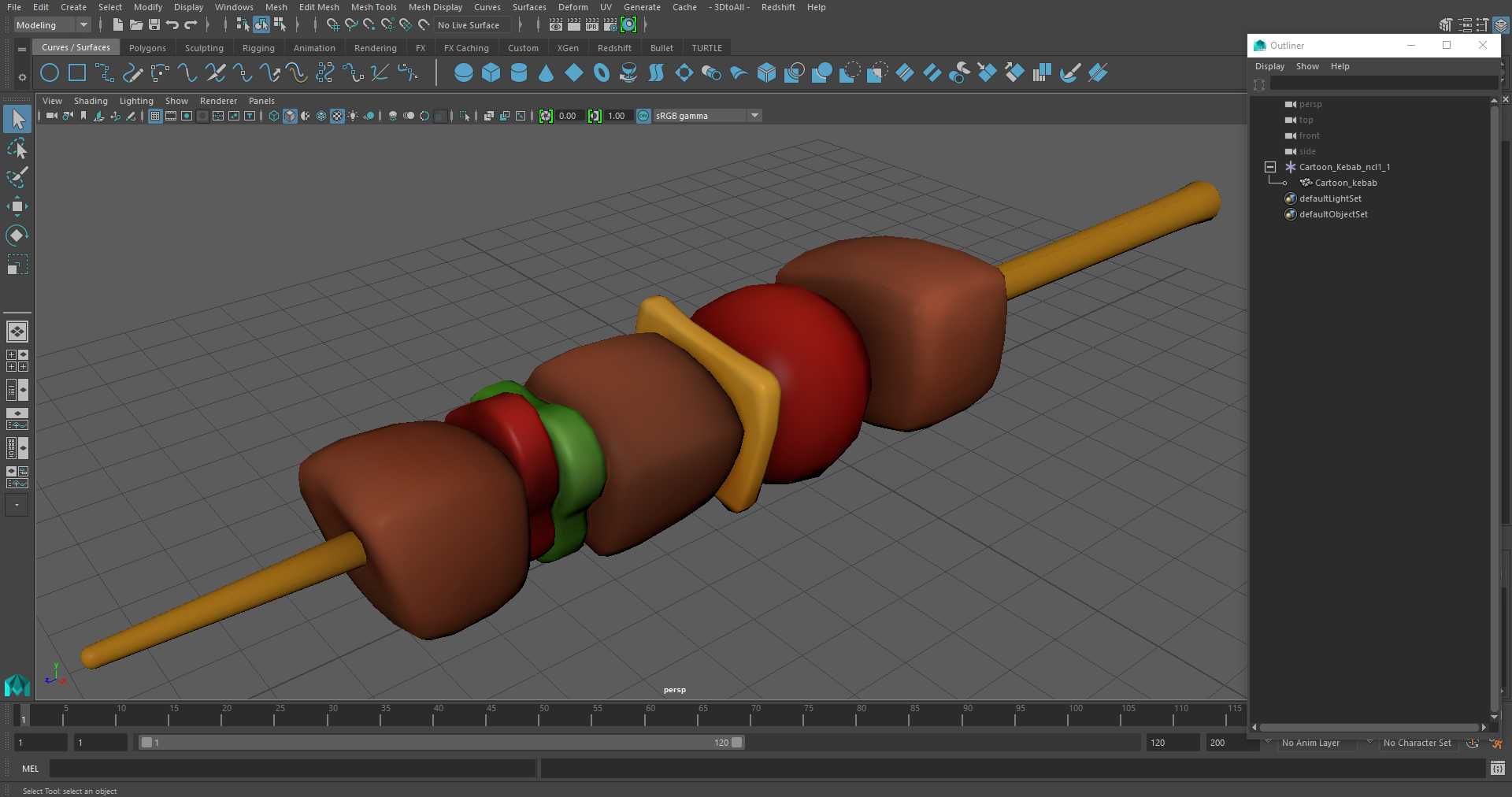Toggle select by component type icon
Viewport: 1512px width, 797px height.
click(x=280, y=25)
